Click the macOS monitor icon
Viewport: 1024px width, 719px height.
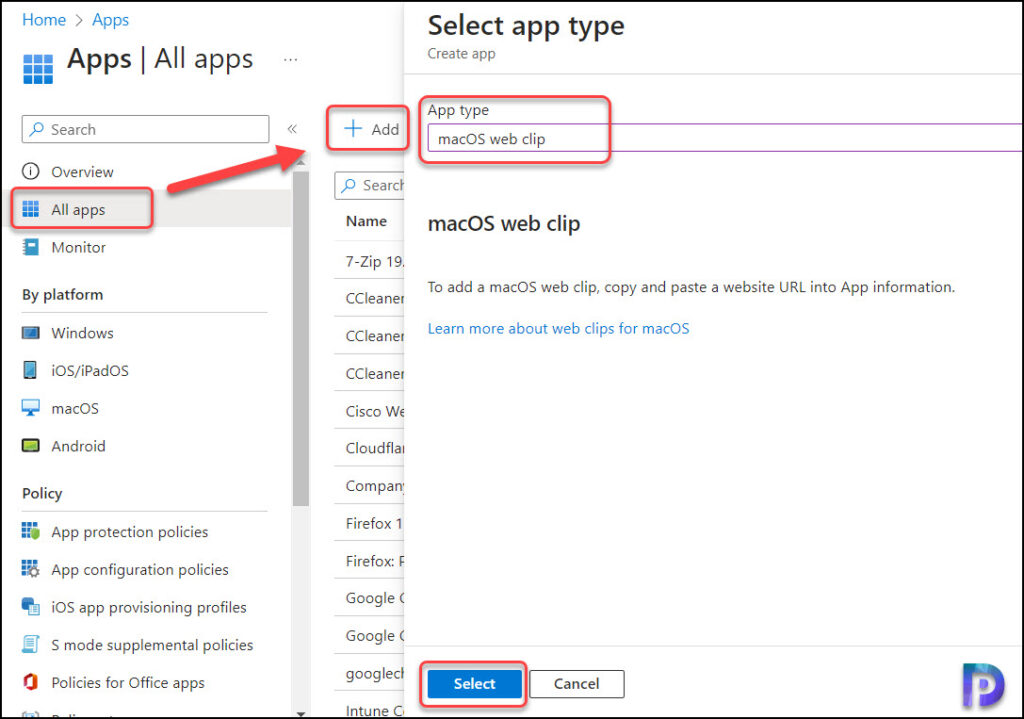coord(31,408)
